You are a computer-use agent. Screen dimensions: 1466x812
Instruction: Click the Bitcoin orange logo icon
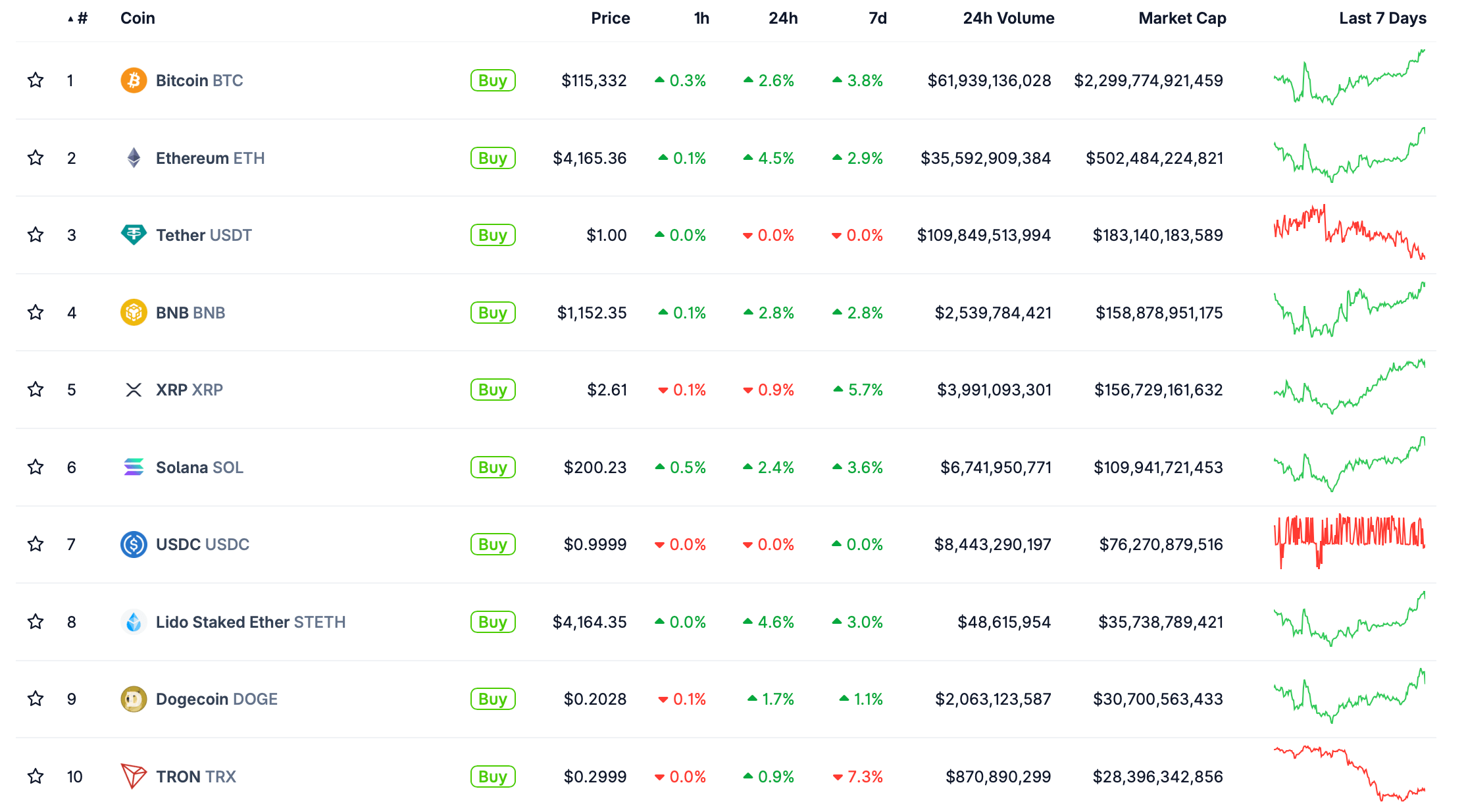134,80
